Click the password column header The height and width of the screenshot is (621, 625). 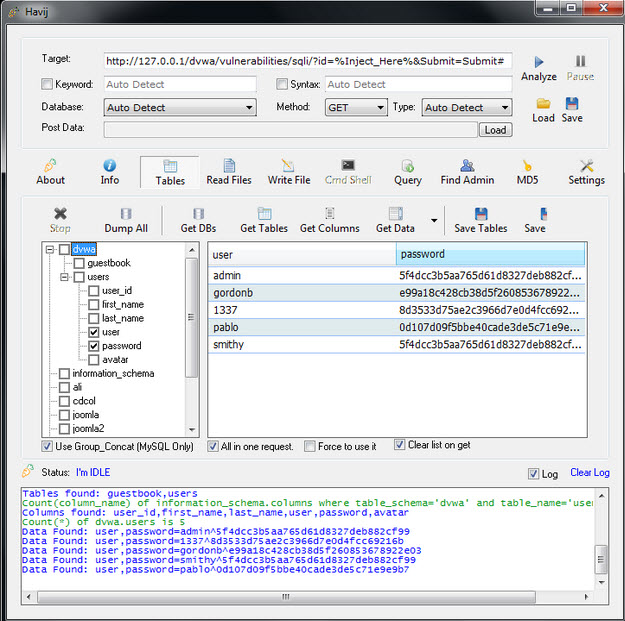pos(490,254)
